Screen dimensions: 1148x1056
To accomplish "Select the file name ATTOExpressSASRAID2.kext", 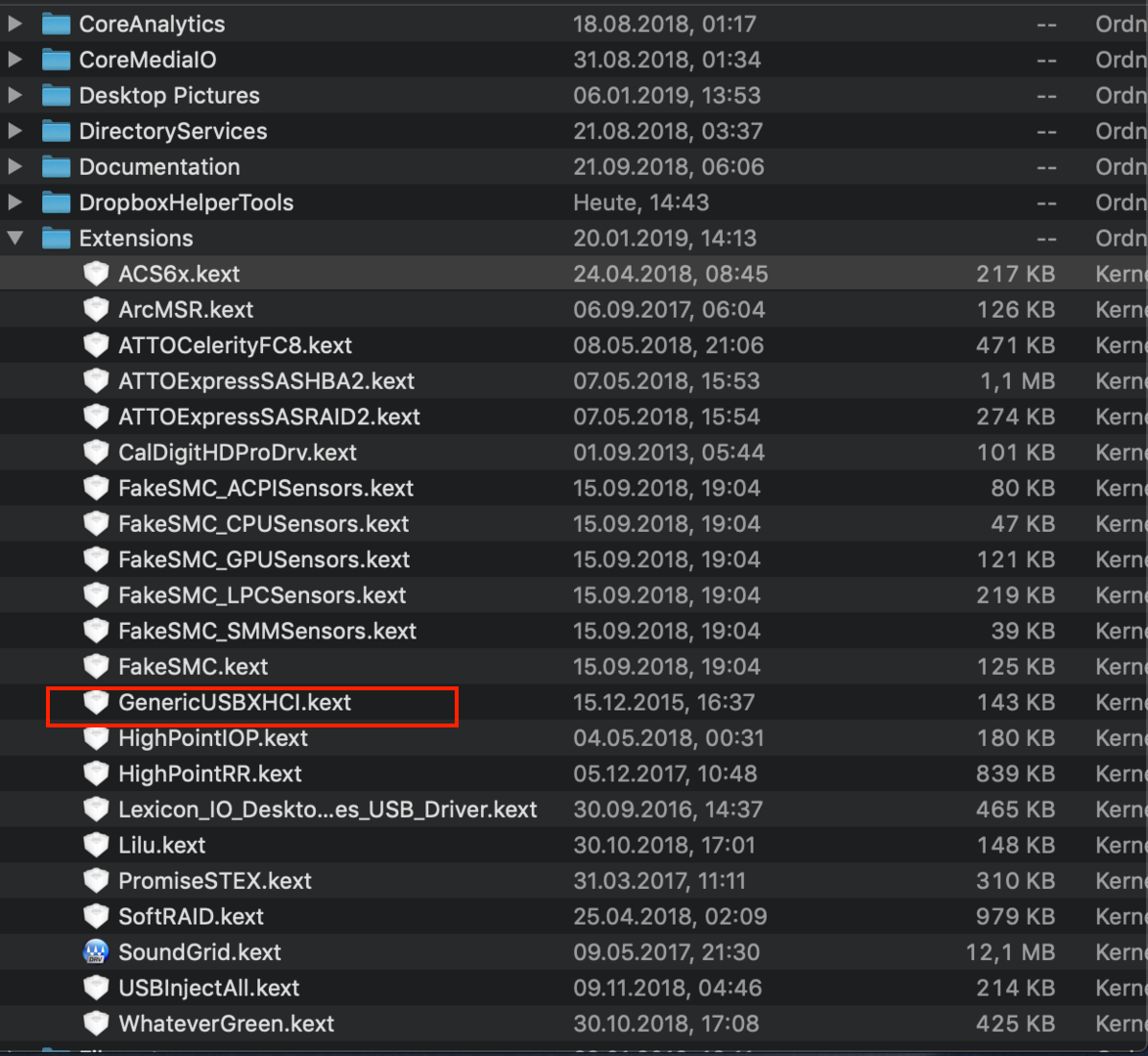I will tap(270, 417).
